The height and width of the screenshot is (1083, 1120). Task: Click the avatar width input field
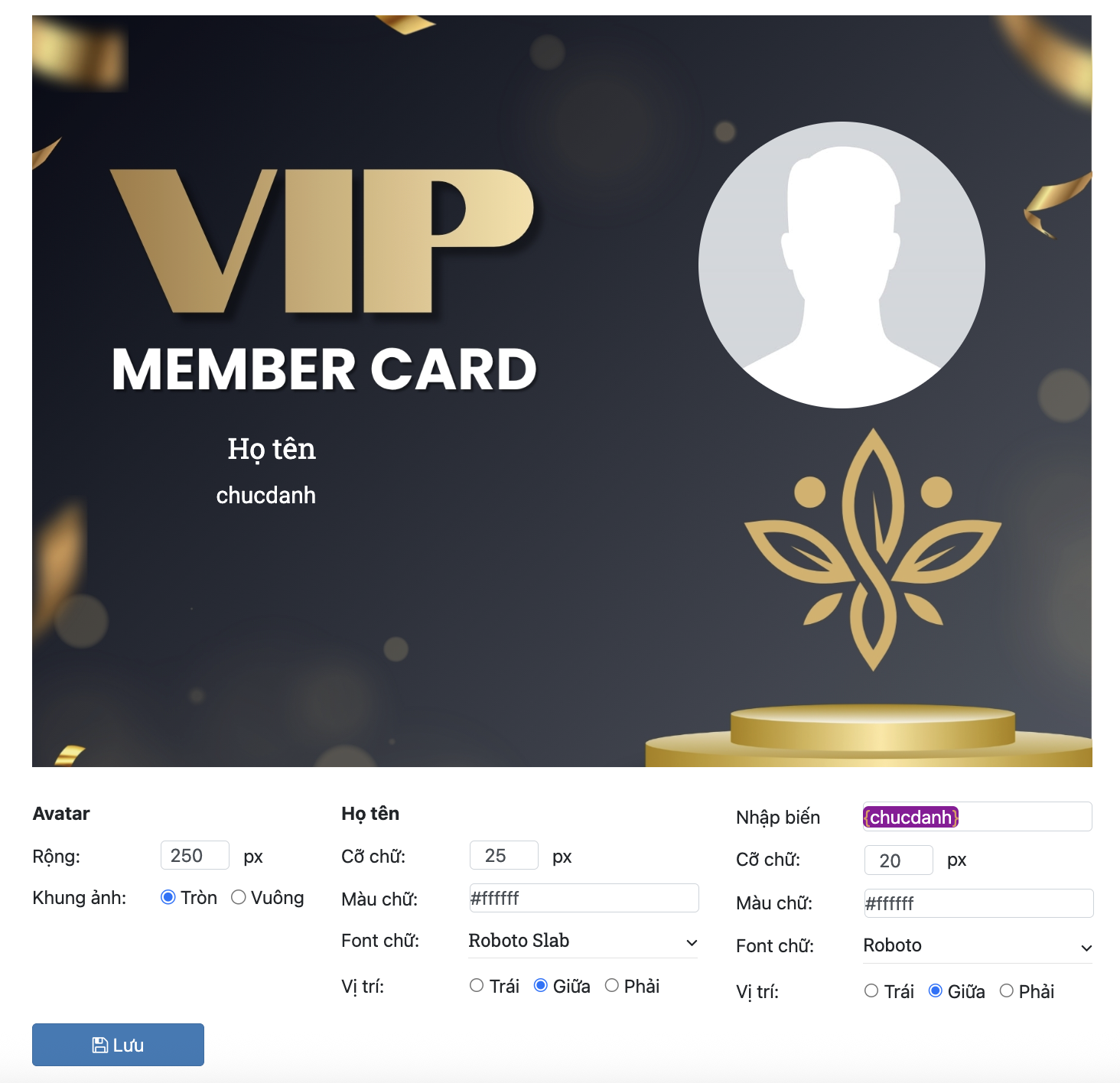(194, 856)
